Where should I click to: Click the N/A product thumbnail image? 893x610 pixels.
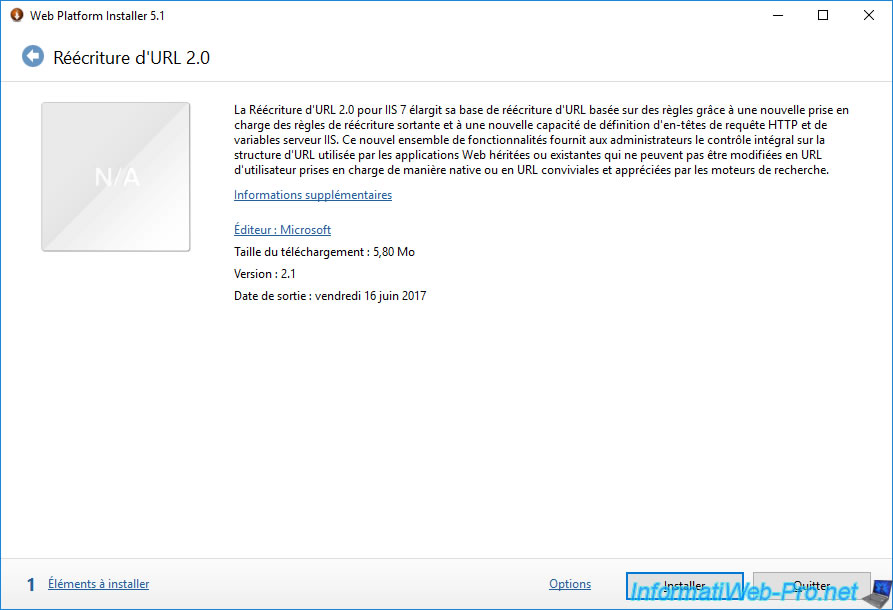tap(116, 177)
